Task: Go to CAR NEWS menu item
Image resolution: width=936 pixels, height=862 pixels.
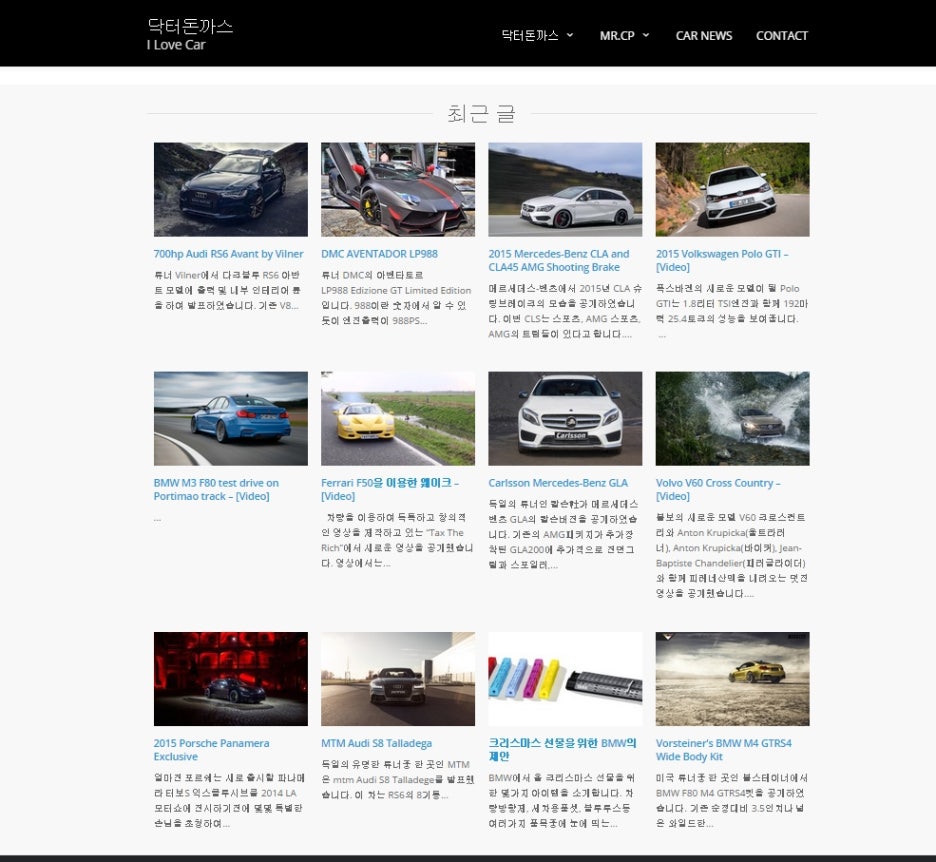Action: pyautogui.click(x=704, y=36)
